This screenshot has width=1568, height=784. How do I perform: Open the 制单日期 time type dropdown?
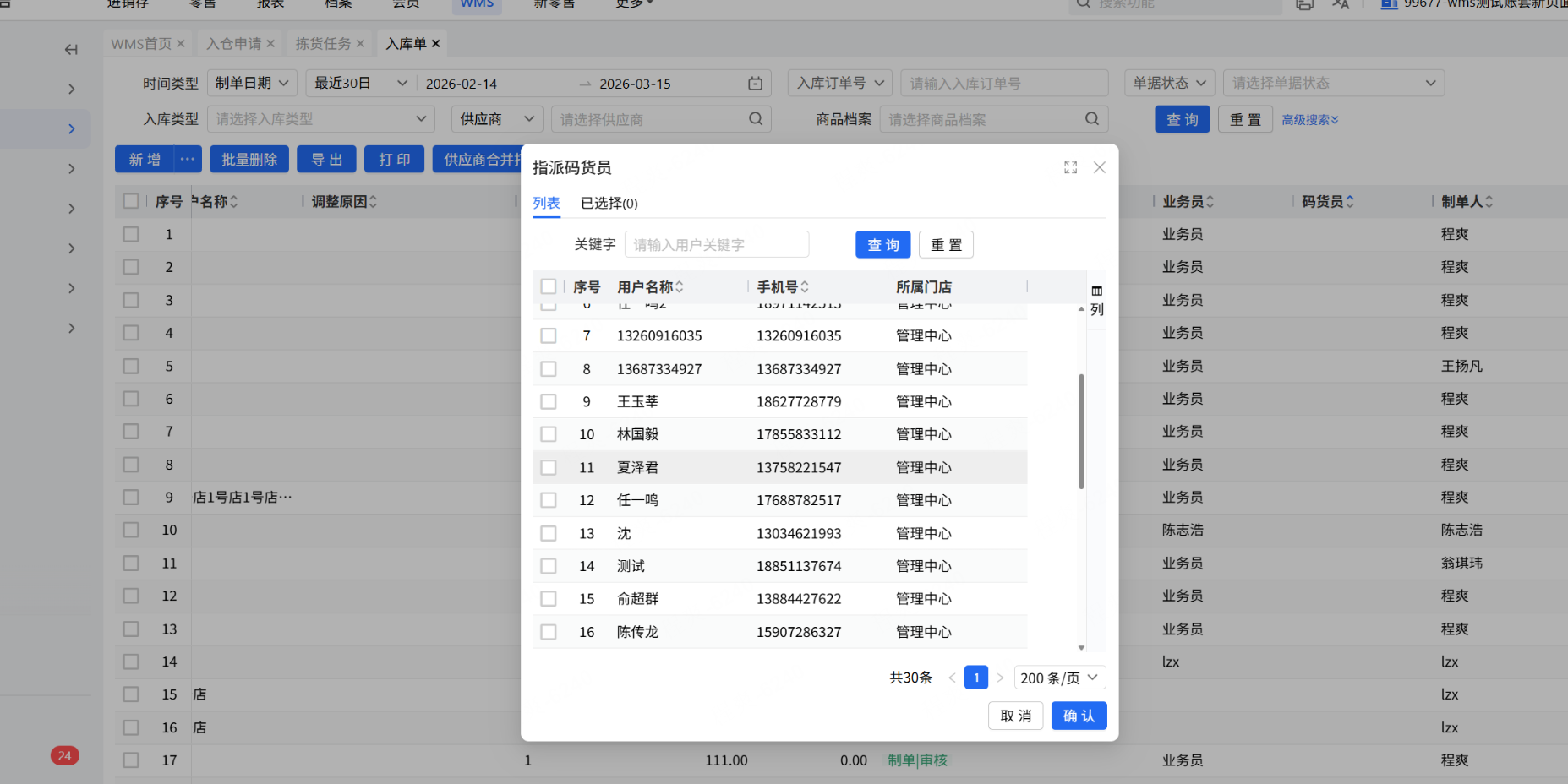click(x=252, y=83)
